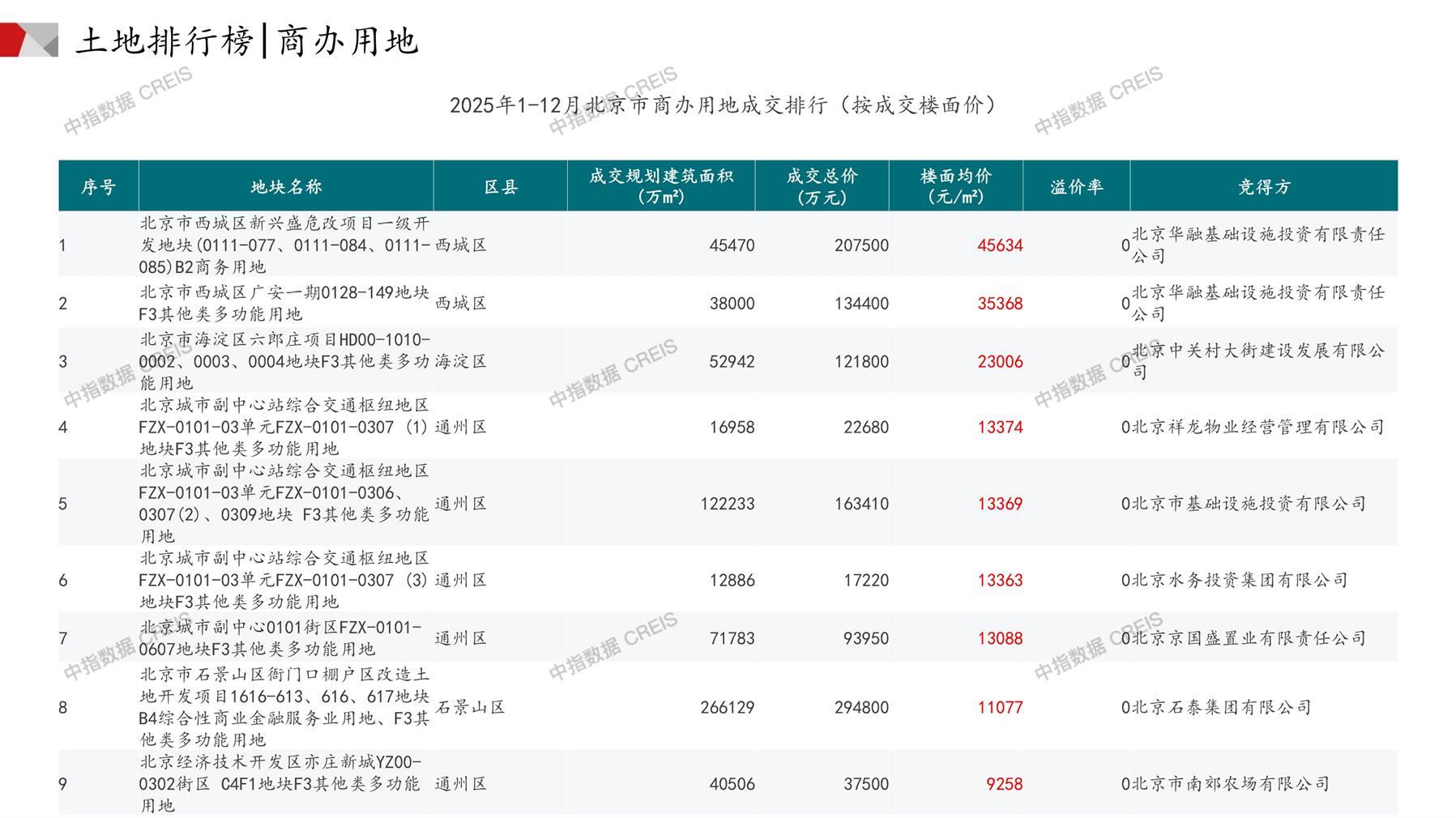This screenshot has width=1456, height=818.
Task: Click the winner 北京水务投资集团有限公司
Action: 1239,580
